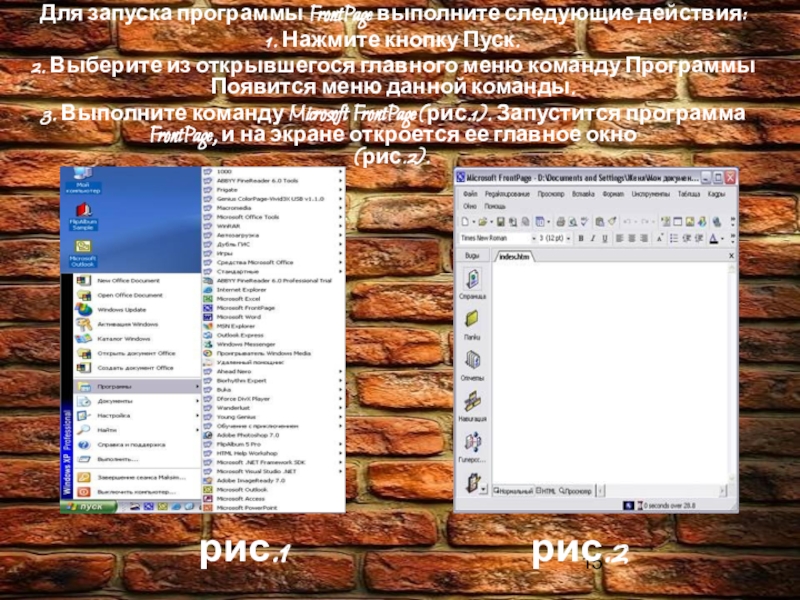This screenshot has height=600, width=800.
Task: Open the Папки view in Views bar
Action: pyautogui.click(x=472, y=325)
